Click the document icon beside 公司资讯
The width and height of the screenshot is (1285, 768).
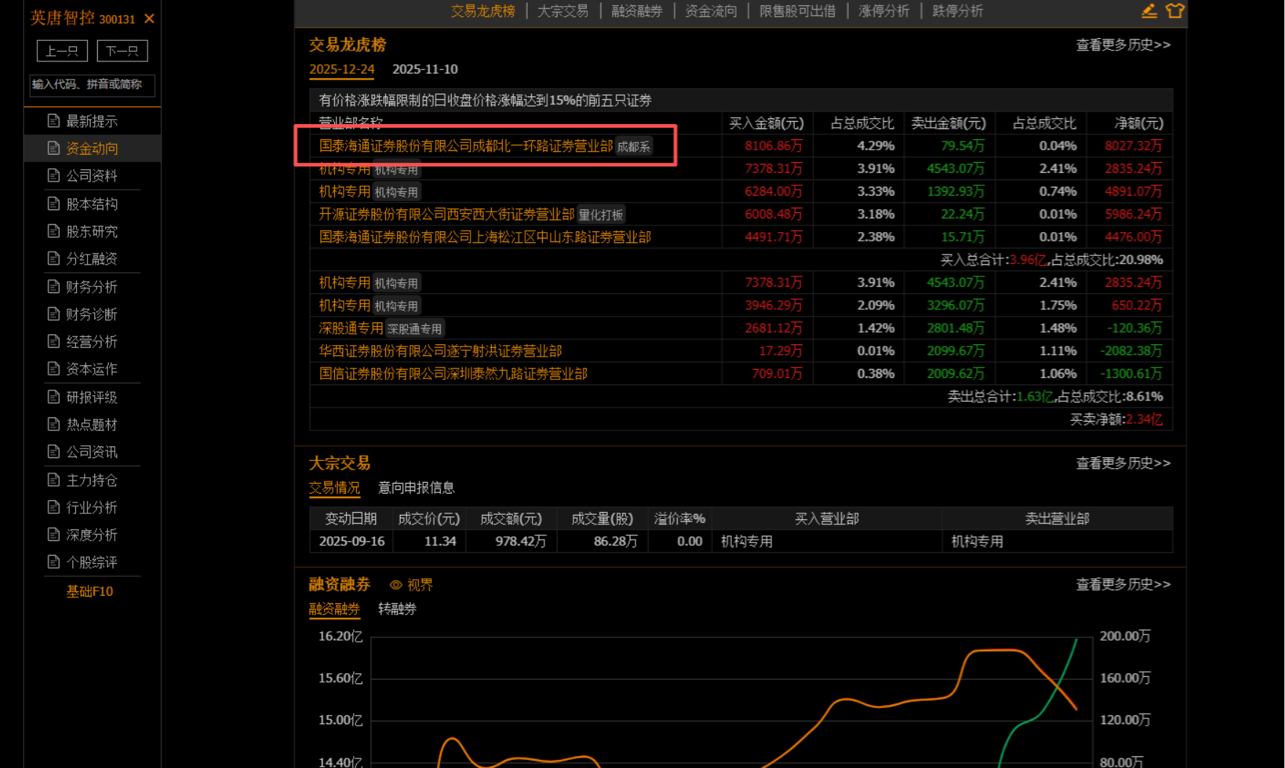(x=54, y=452)
